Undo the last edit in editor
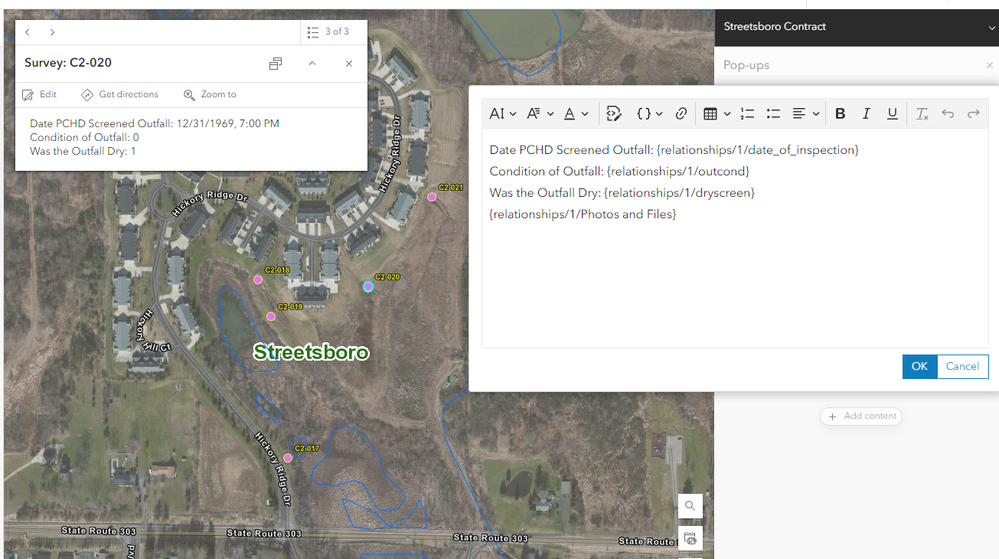 [x=947, y=113]
